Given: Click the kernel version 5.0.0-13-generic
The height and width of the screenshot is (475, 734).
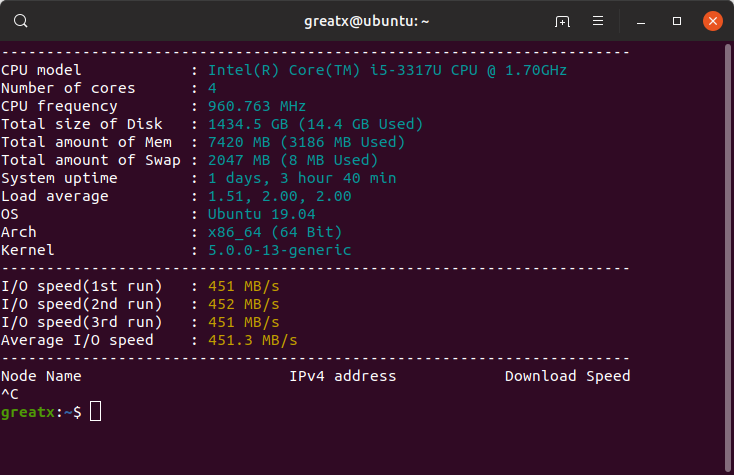Looking at the screenshot, I should [x=279, y=250].
